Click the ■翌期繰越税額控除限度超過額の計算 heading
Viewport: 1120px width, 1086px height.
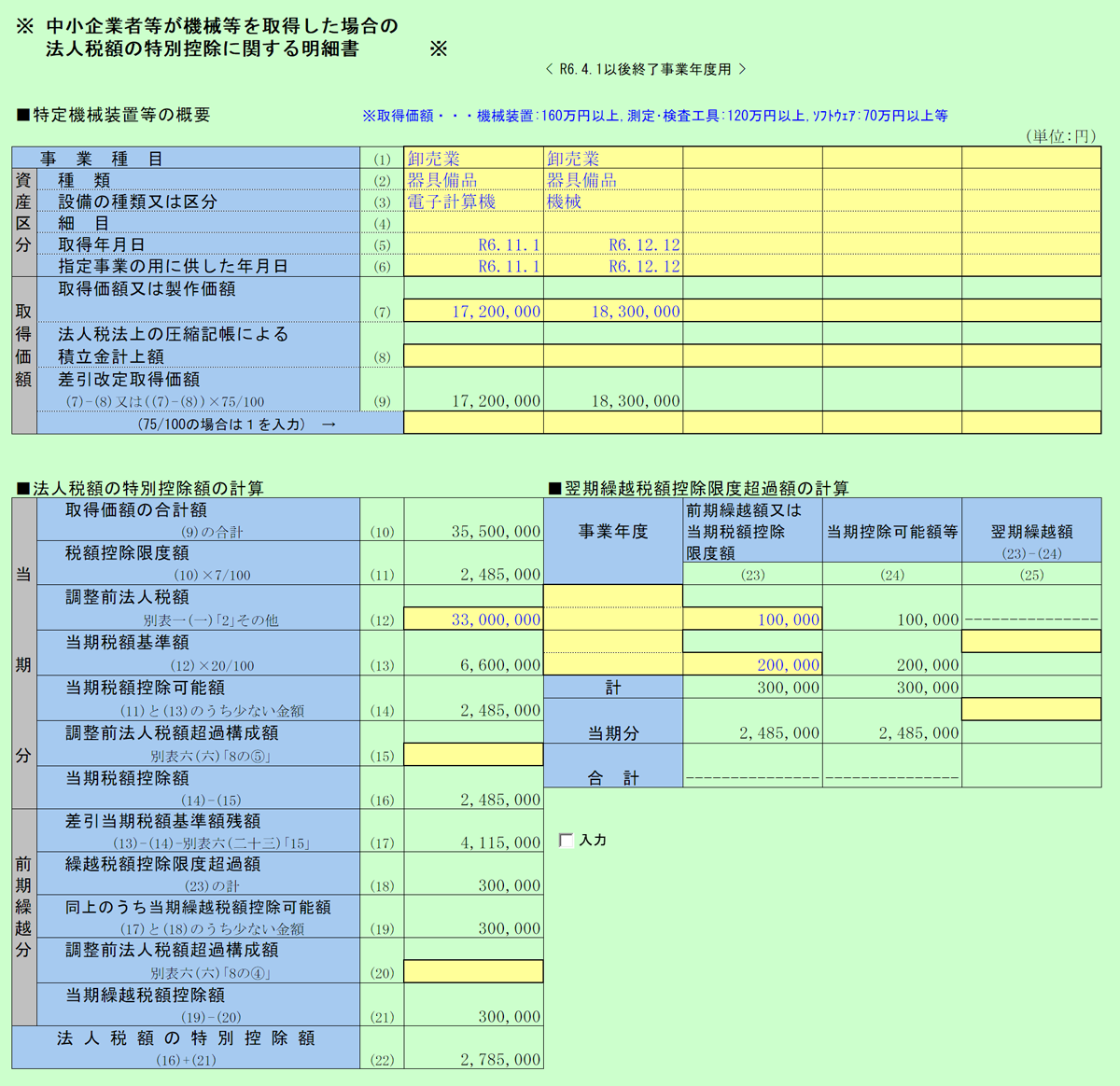pyautogui.click(x=698, y=488)
